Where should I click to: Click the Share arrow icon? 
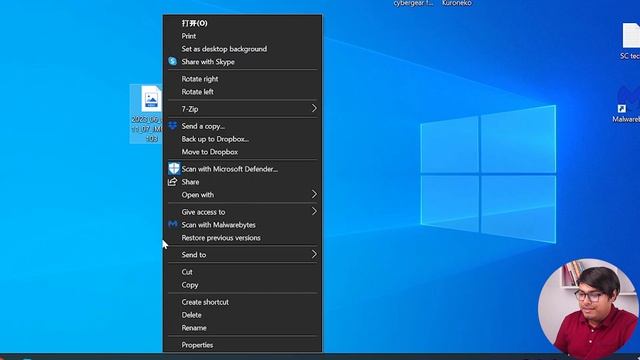[173, 182]
